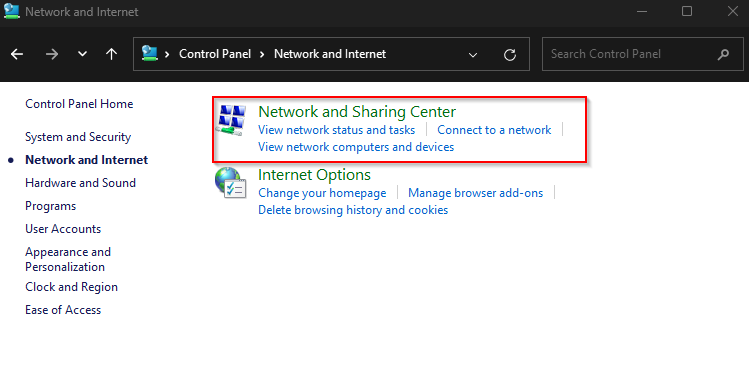Screen dimensions: 749x371
Task: Open Clock and Region category
Action: [x=71, y=287]
